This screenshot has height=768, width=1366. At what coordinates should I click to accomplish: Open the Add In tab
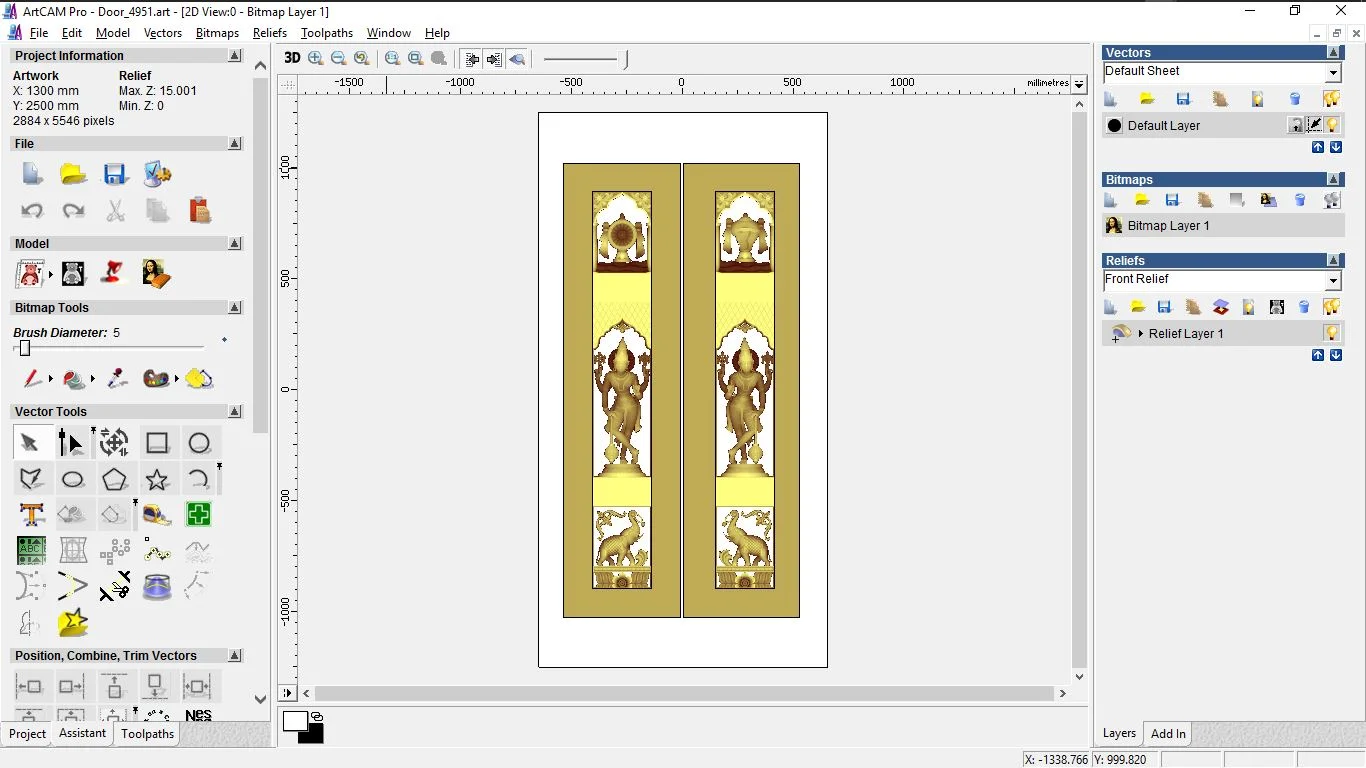coord(1168,733)
